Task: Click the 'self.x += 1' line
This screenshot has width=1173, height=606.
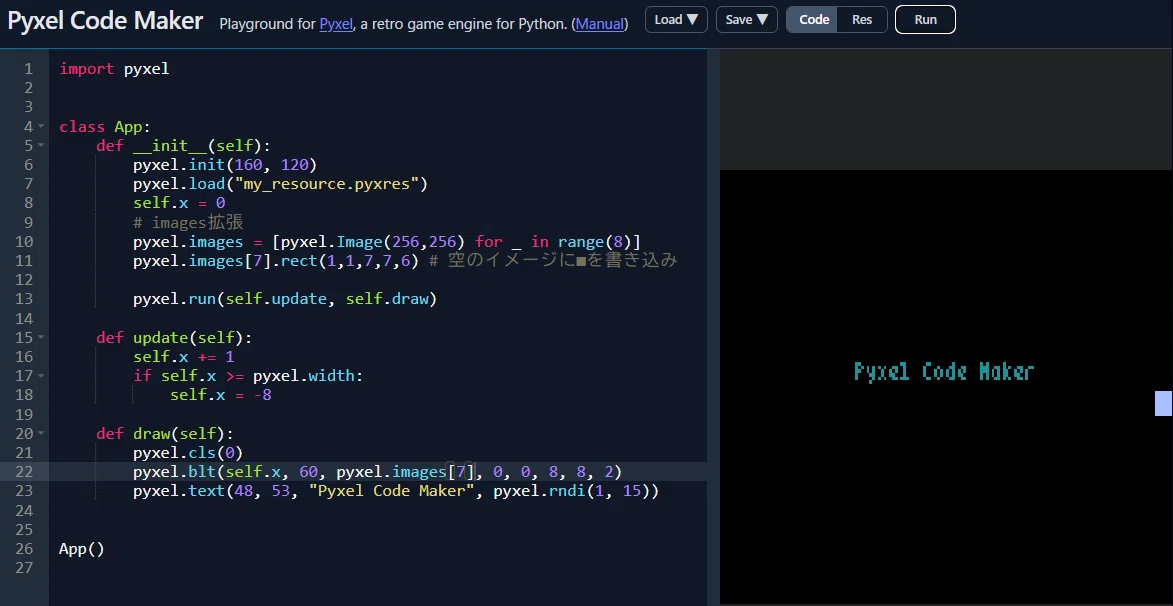Action: [184, 357]
